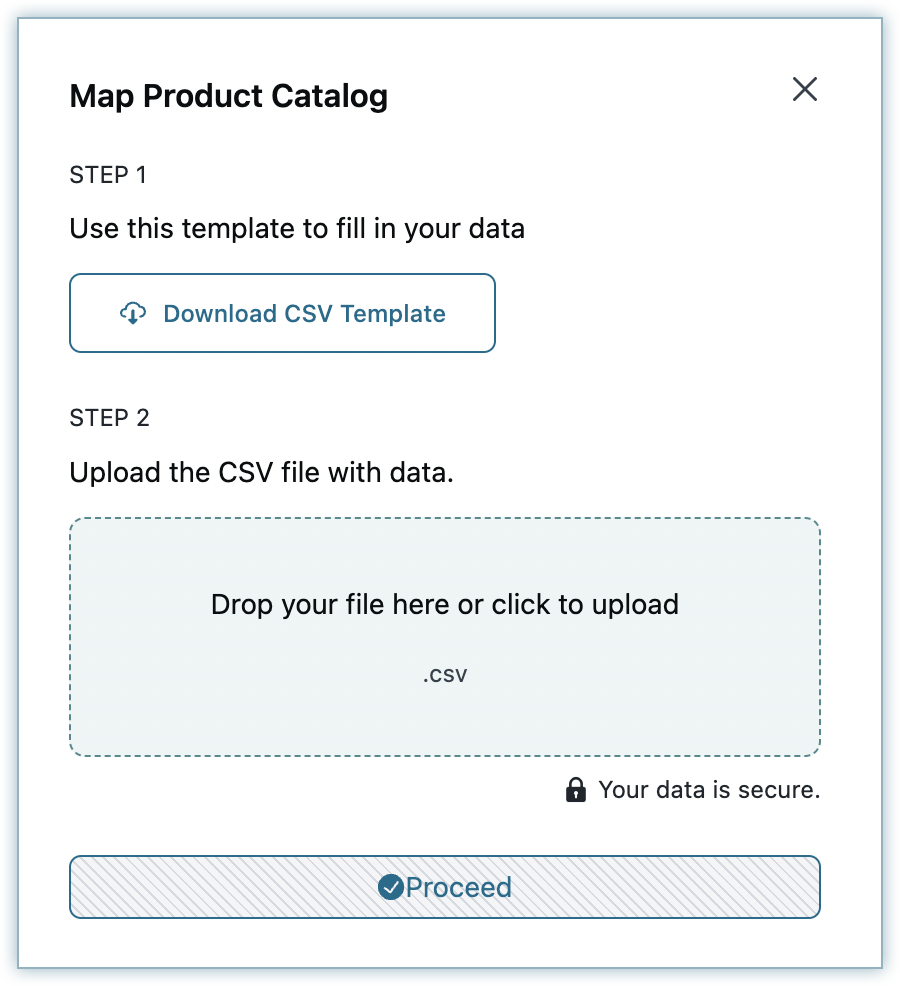Viewport: 900px width, 986px height.
Task: Click the cloud download icon
Action: [133, 314]
